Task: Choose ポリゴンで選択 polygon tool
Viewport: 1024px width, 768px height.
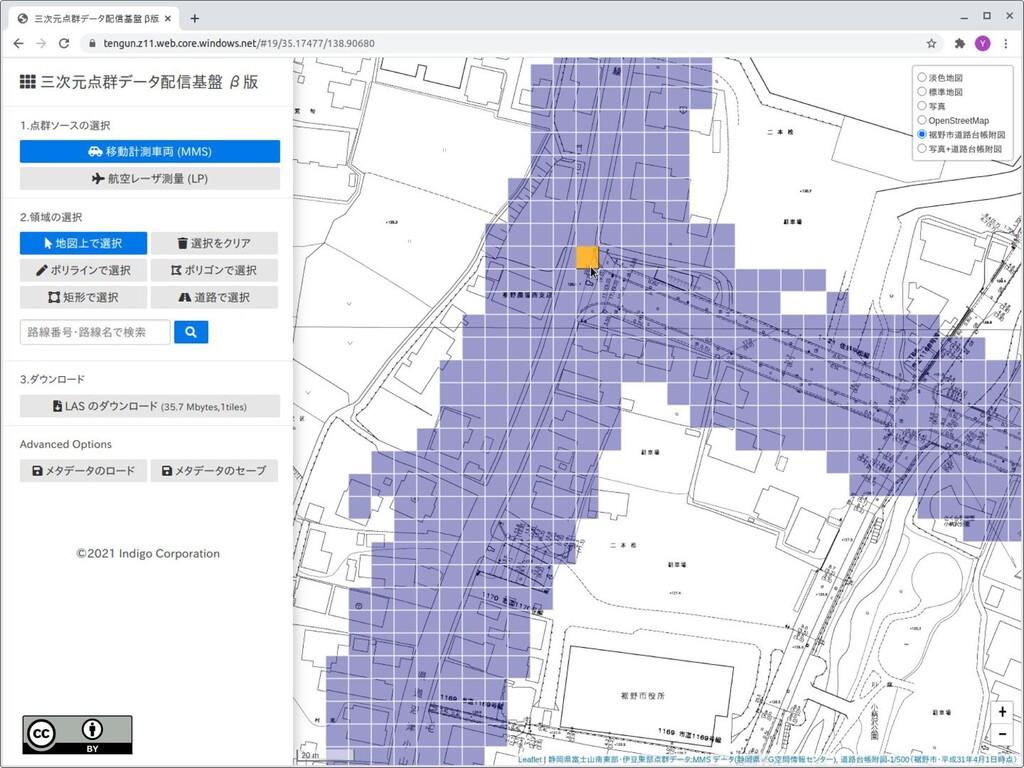Action: point(214,270)
